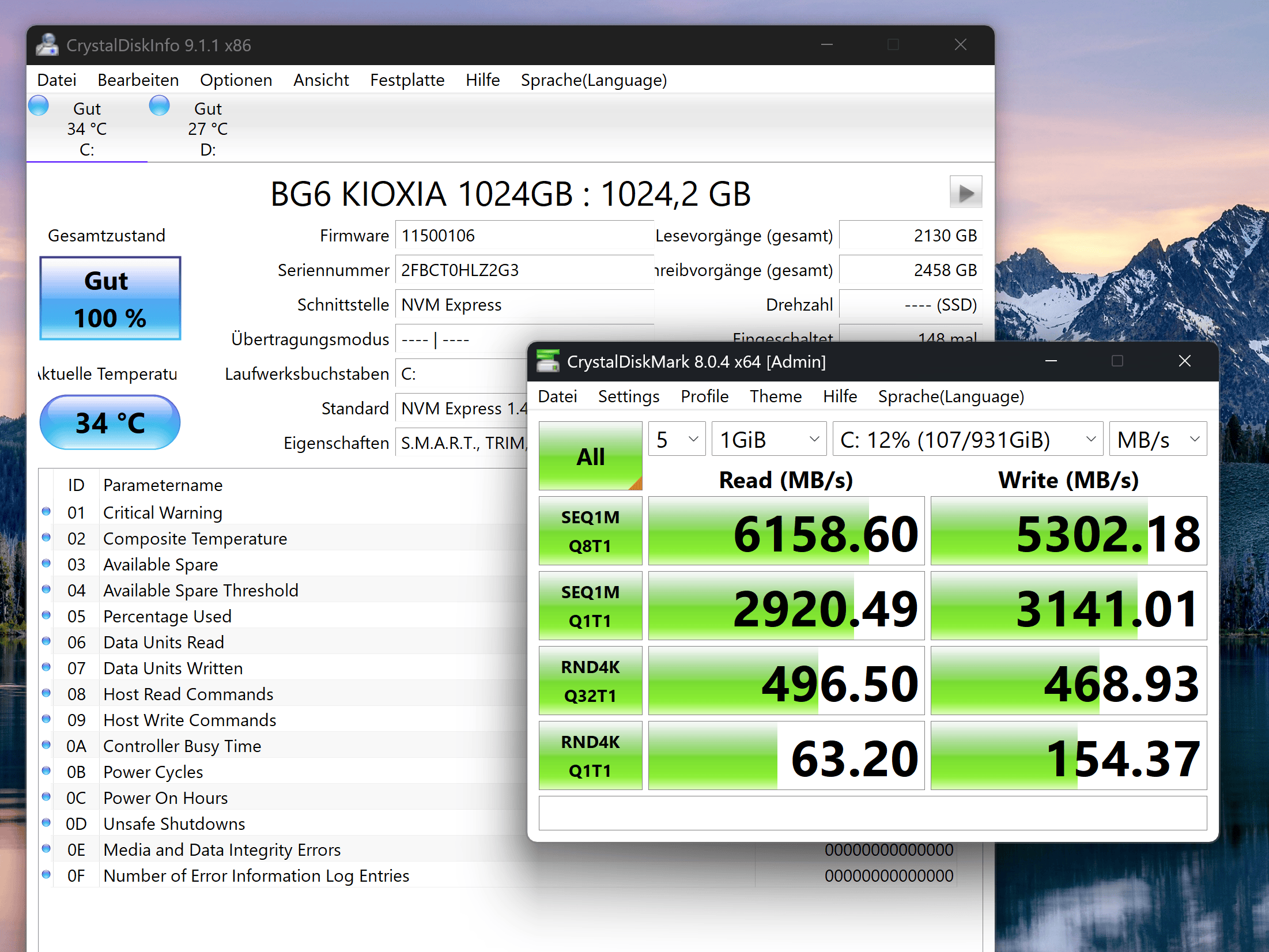The width and height of the screenshot is (1269, 952).
Task: Start the RND4K Q32T1 test button
Action: pos(590,681)
